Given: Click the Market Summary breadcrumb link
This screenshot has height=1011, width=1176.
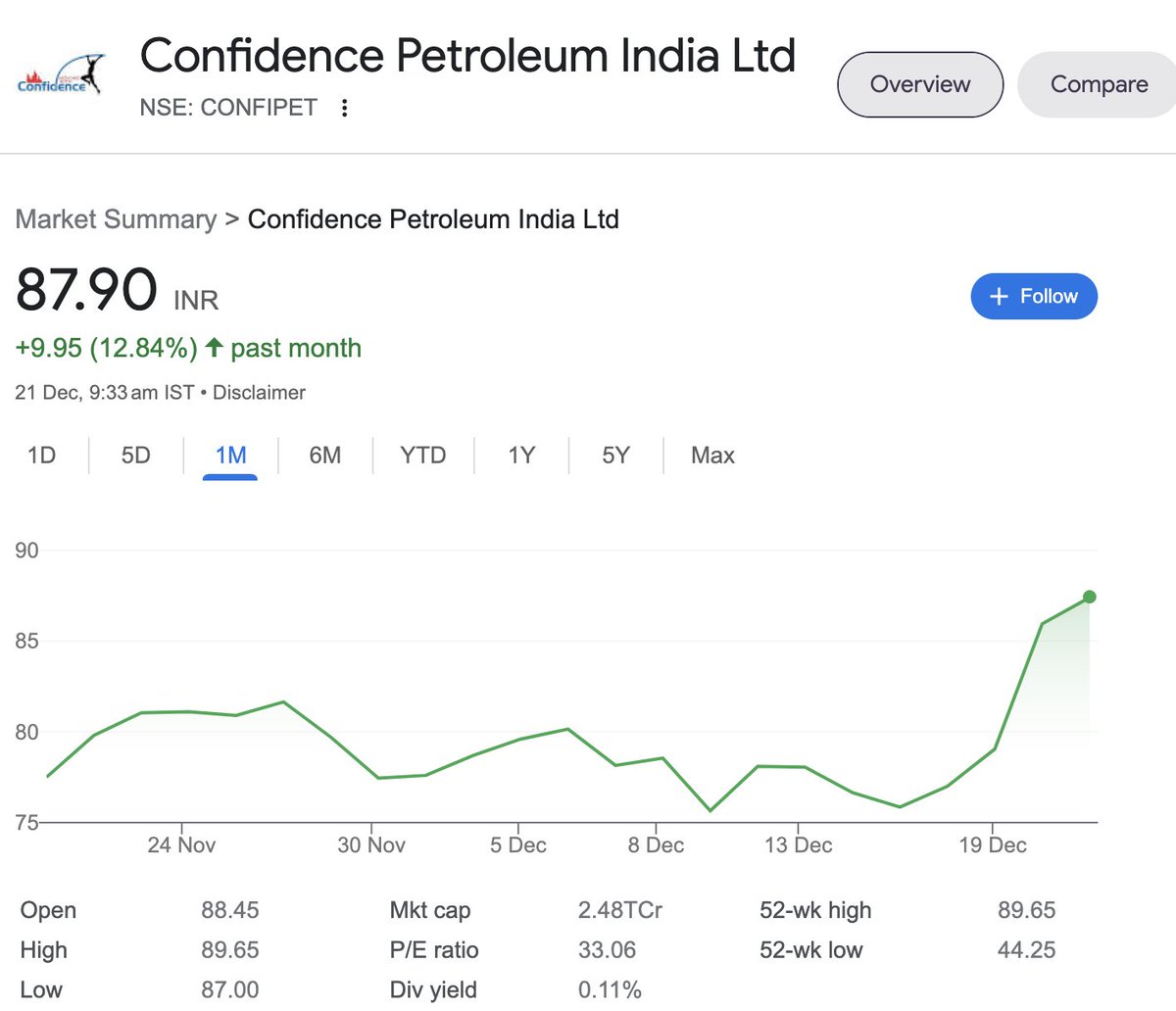Looking at the screenshot, I should pyautogui.click(x=116, y=219).
